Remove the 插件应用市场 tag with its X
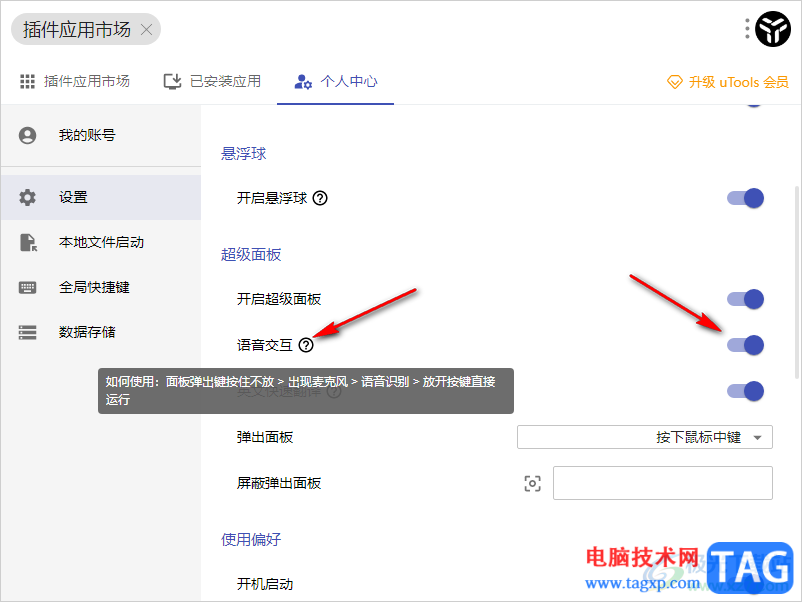The width and height of the screenshot is (802, 602). pyautogui.click(x=146, y=30)
